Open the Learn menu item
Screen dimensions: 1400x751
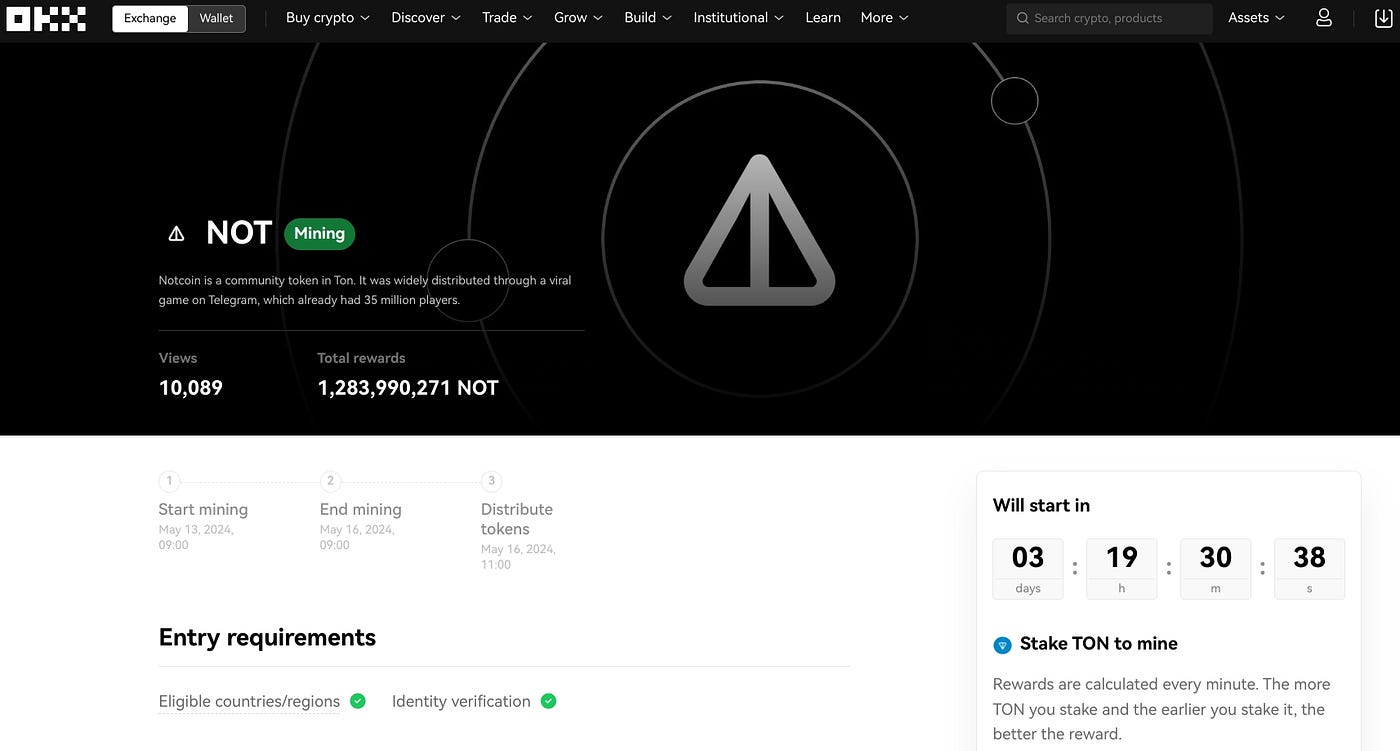[x=822, y=17]
